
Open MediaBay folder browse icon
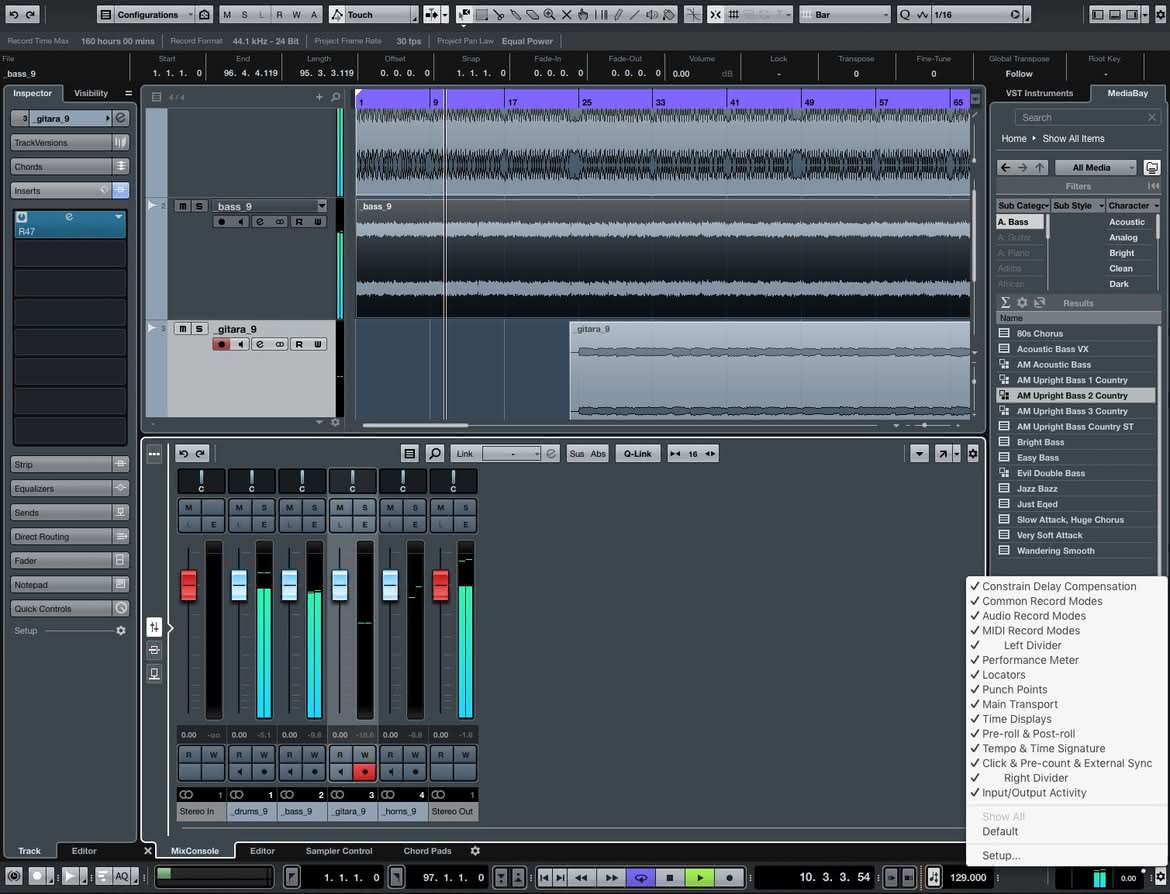[1152, 167]
